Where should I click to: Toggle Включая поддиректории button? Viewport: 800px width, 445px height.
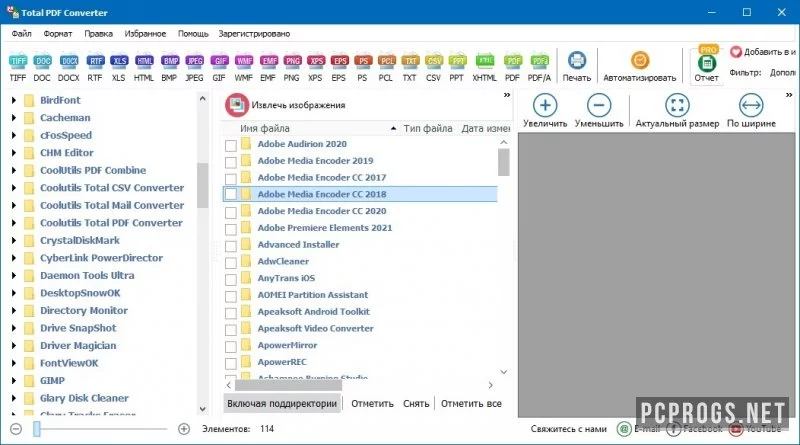click(282, 404)
